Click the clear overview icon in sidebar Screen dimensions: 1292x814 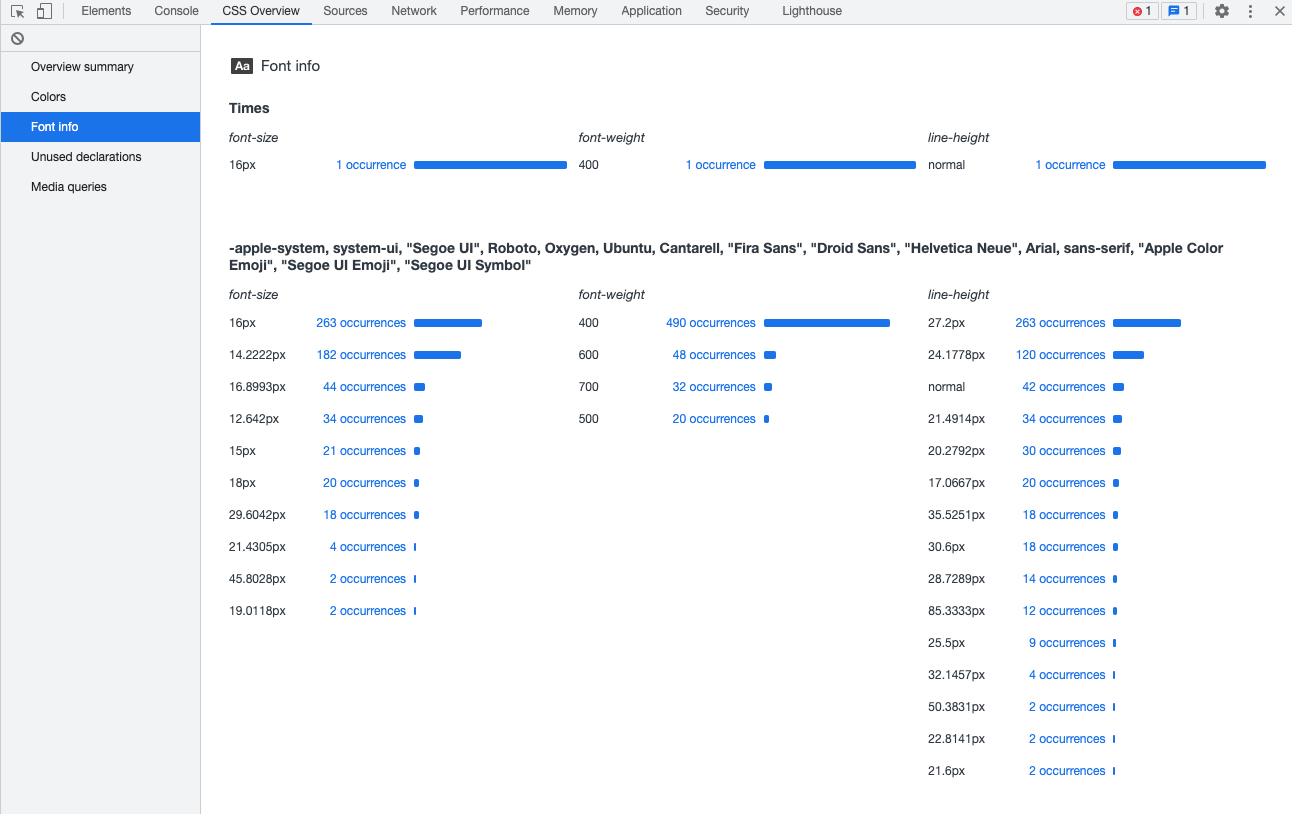pos(17,37)
